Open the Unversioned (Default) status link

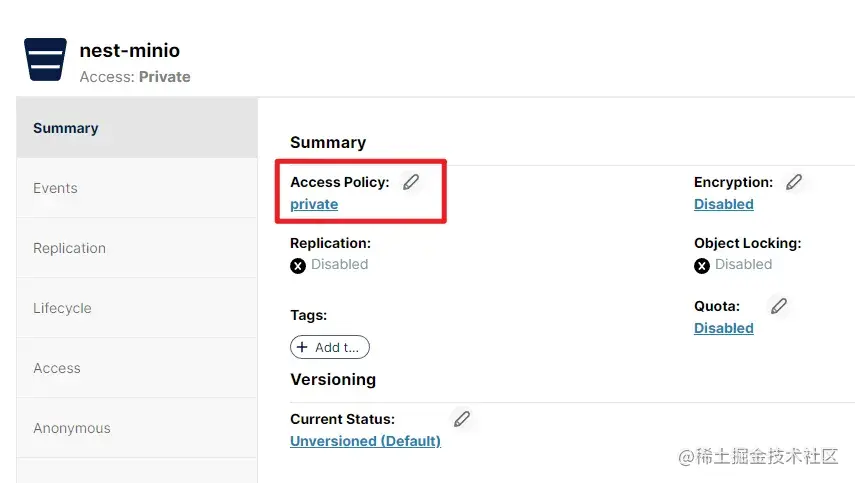365,441
